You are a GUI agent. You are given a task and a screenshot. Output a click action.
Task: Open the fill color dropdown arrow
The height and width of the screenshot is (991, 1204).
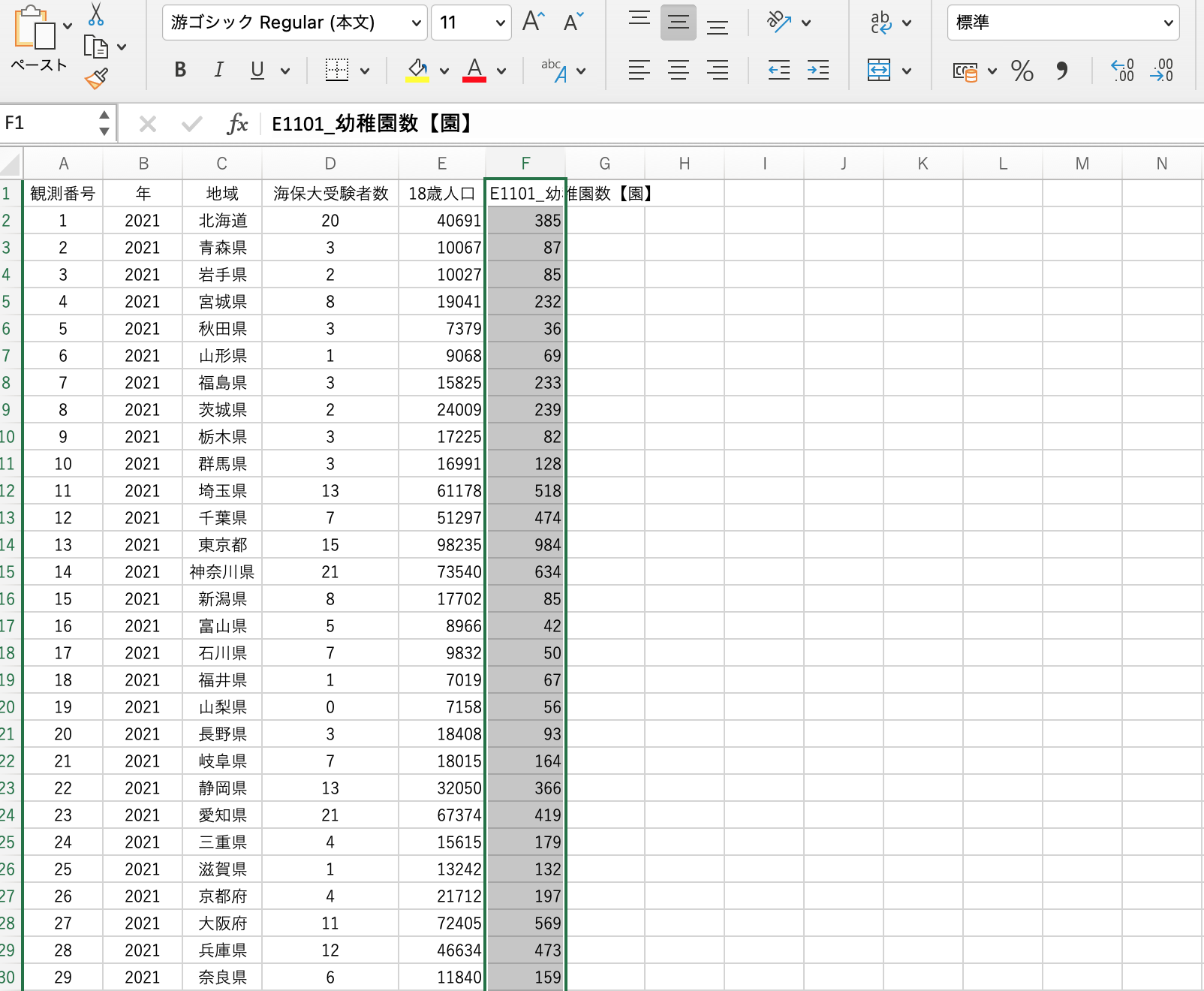(x=444, y=71)
